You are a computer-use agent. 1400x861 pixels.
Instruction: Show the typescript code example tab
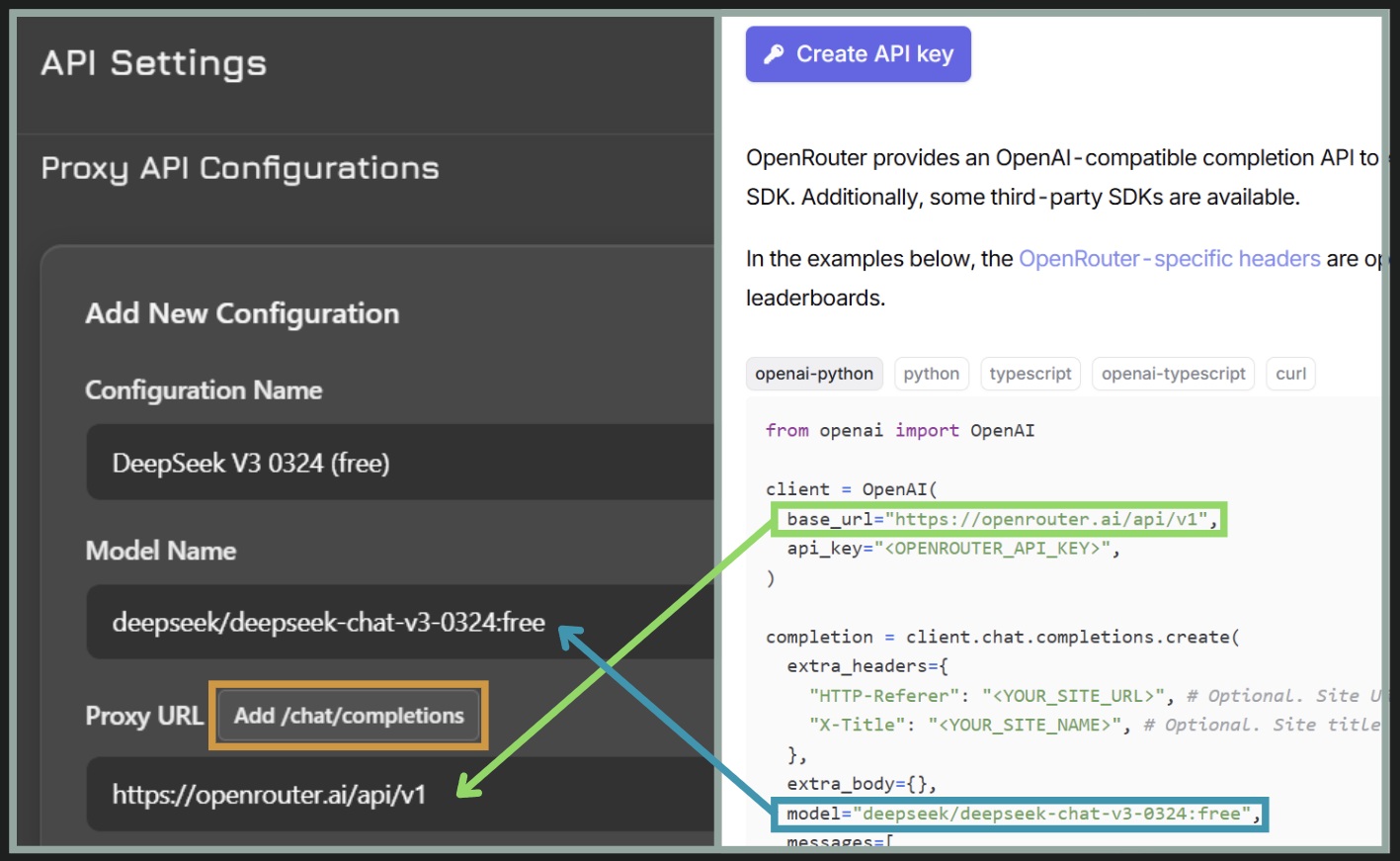pyautogui.click(x=1029, y=374)
